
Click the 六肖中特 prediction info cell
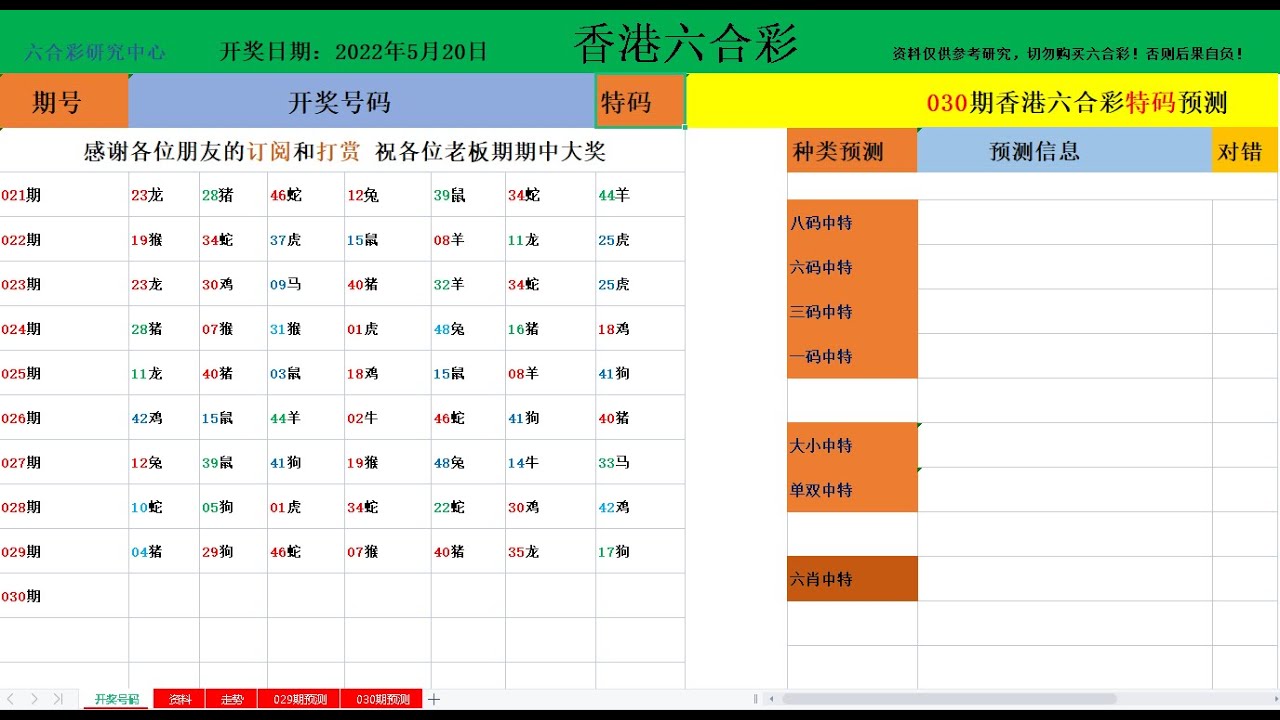click(1065, 579)
